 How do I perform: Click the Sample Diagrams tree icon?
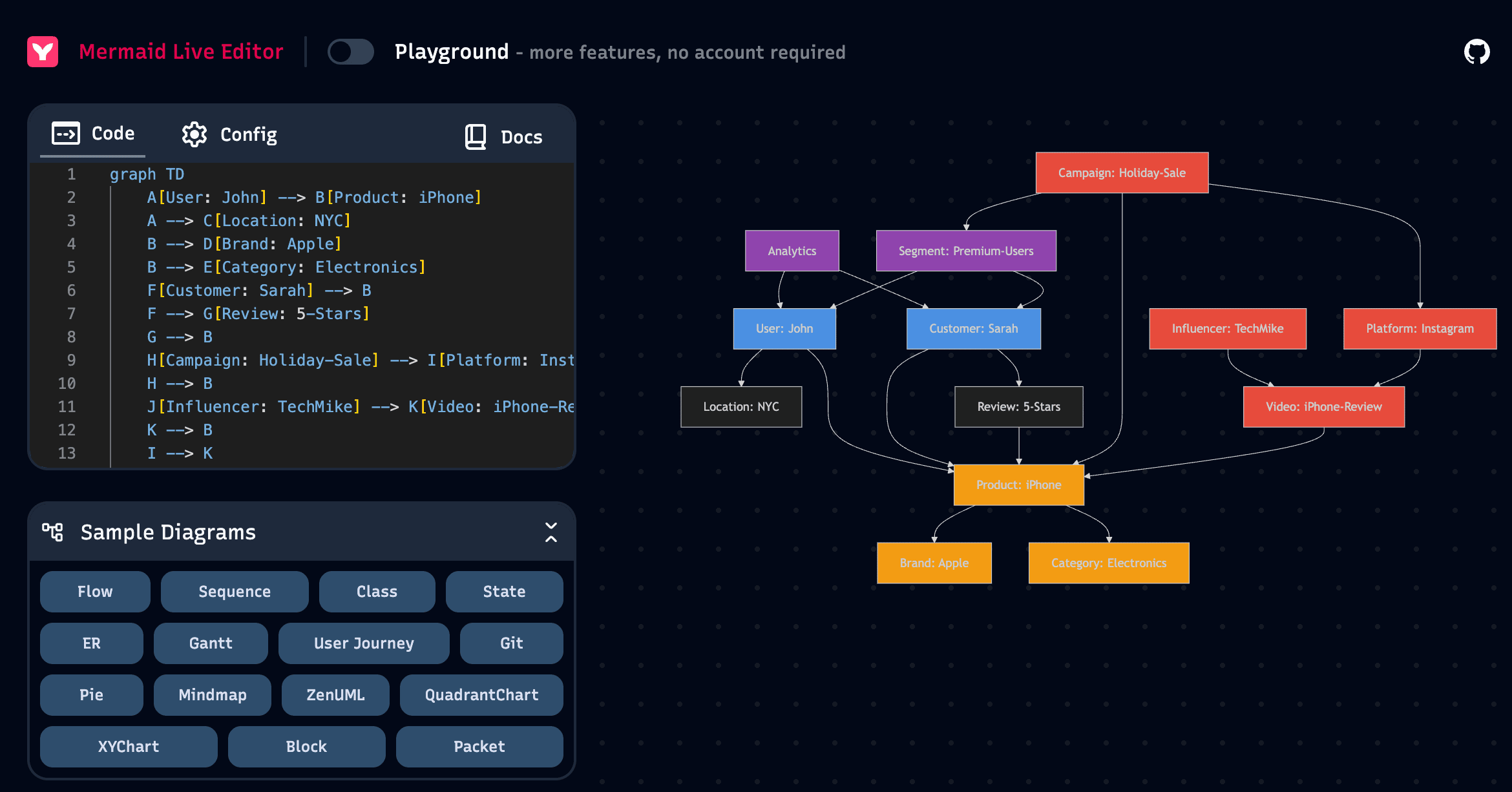pyautogui.click(x=52, y=532)
